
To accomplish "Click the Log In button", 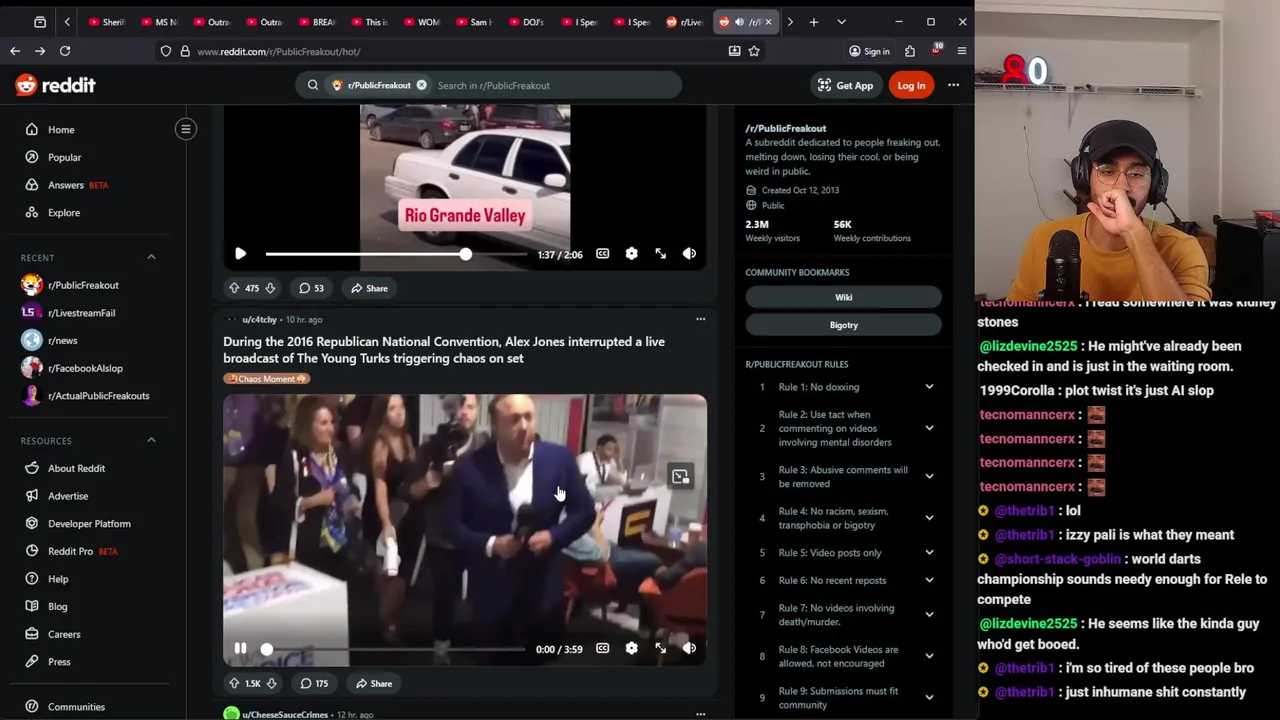I will [x=911, y=85].
